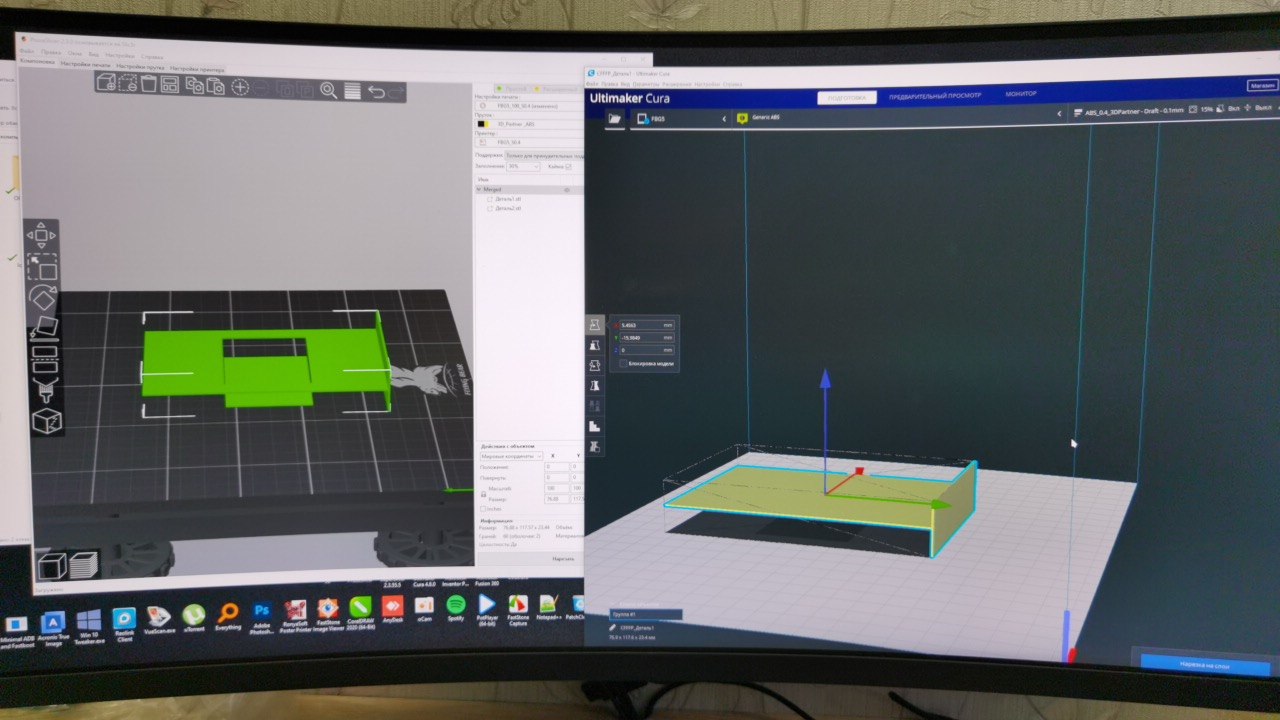Open Поддержки supports dropdown in PrusaSlicer
This screenshot has height=720, width=1280.
[543, 155]
